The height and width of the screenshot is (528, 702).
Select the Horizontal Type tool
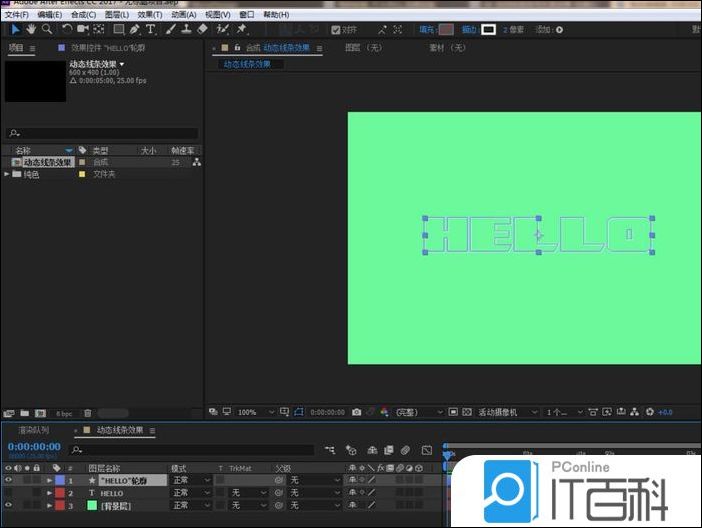[151, 29]
